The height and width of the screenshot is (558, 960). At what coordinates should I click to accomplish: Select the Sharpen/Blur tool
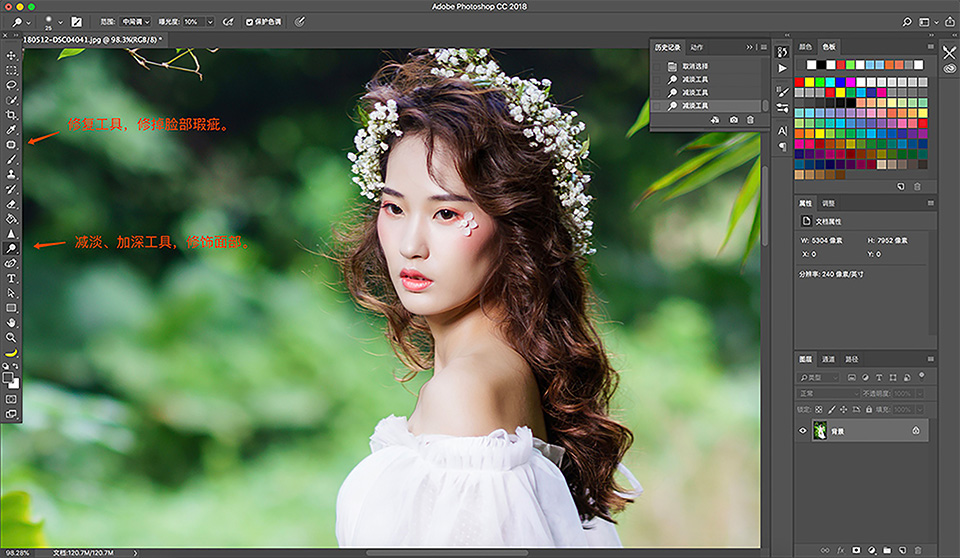point(11,233)
